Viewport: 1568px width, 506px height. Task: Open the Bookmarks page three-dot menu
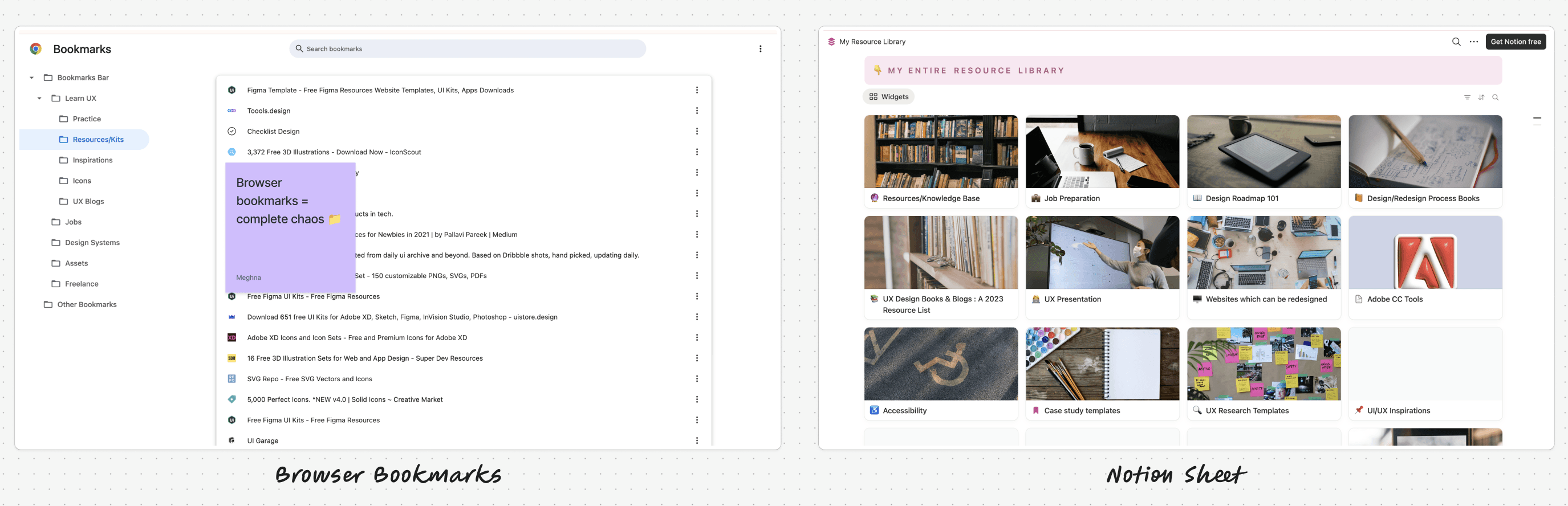coord(760,48)
